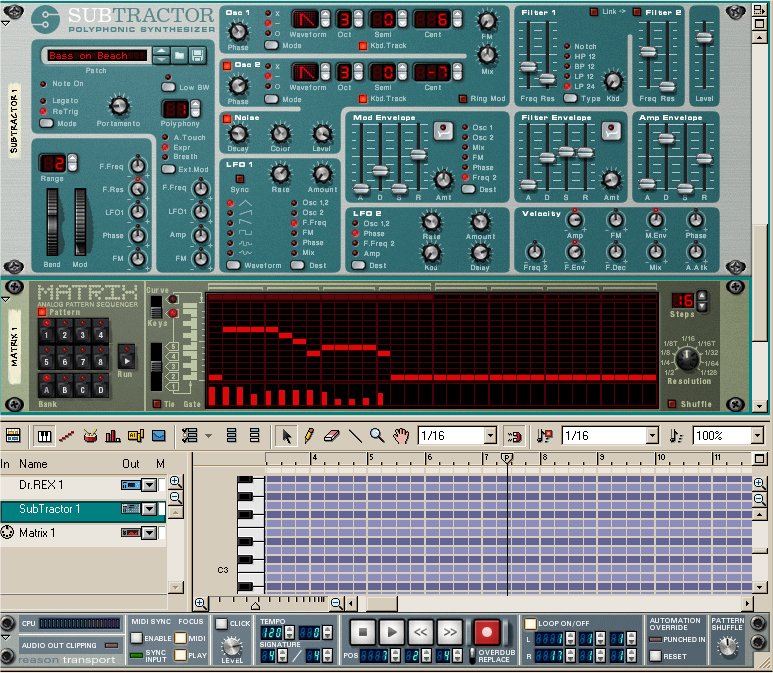Toggle Matrix Pattern enable
This screenshot has height=673, width=773.
pyautogui.click(x=42, y=312)
